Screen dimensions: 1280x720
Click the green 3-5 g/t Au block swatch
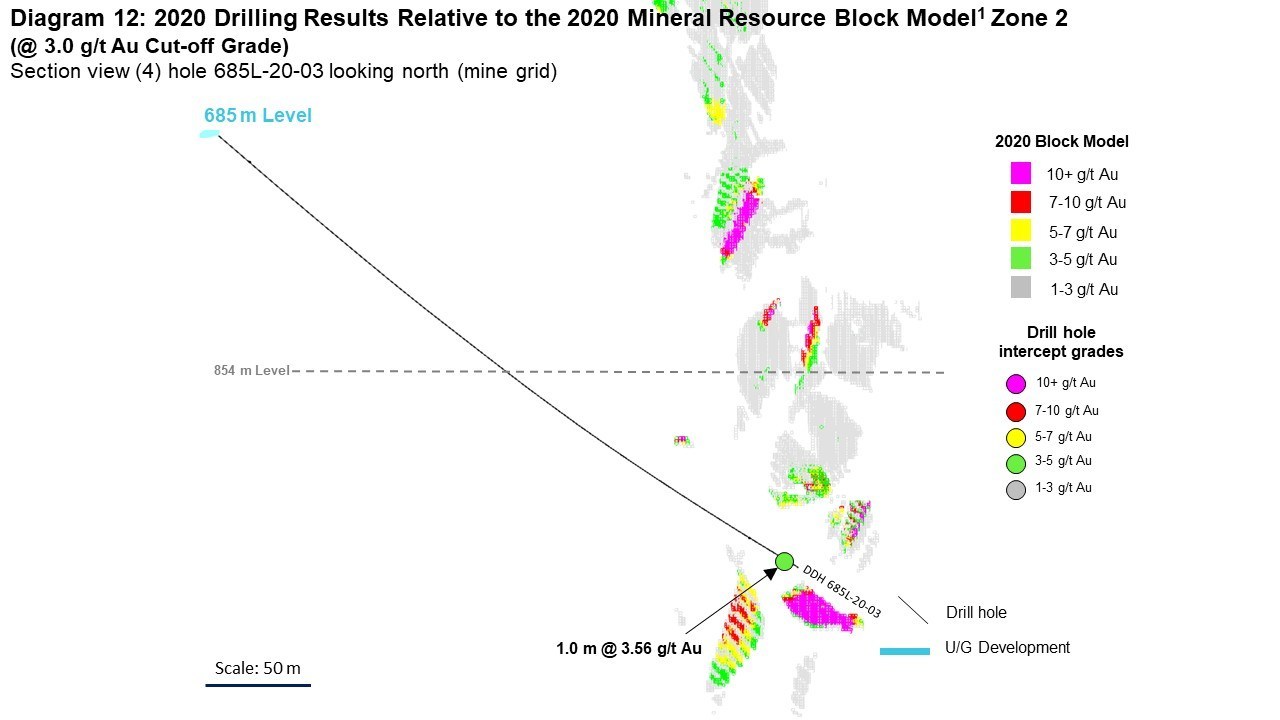click(1021, 259)
